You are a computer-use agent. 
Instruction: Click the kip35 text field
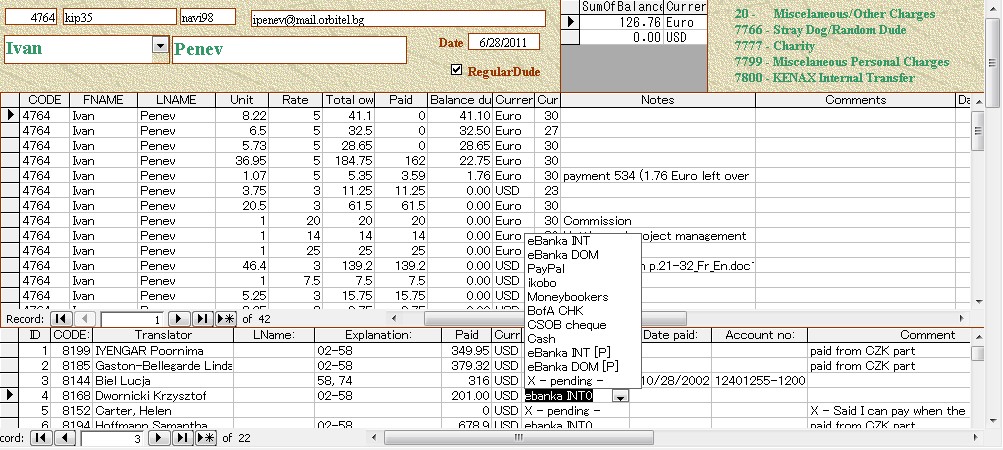(120, 17)
